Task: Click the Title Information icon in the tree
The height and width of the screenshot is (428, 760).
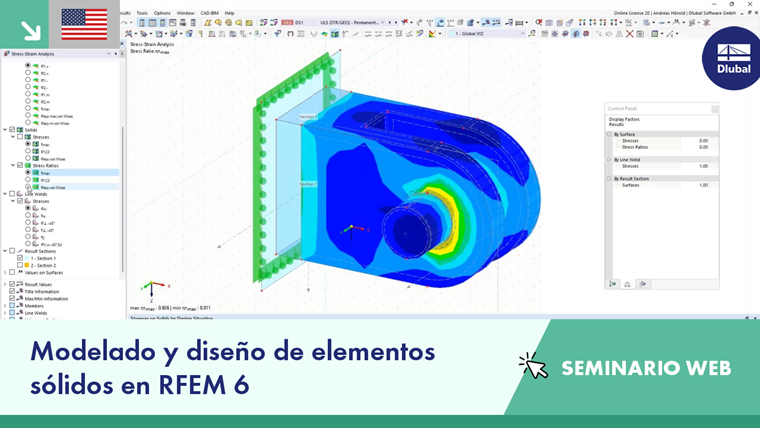Action: click(20, 291)
